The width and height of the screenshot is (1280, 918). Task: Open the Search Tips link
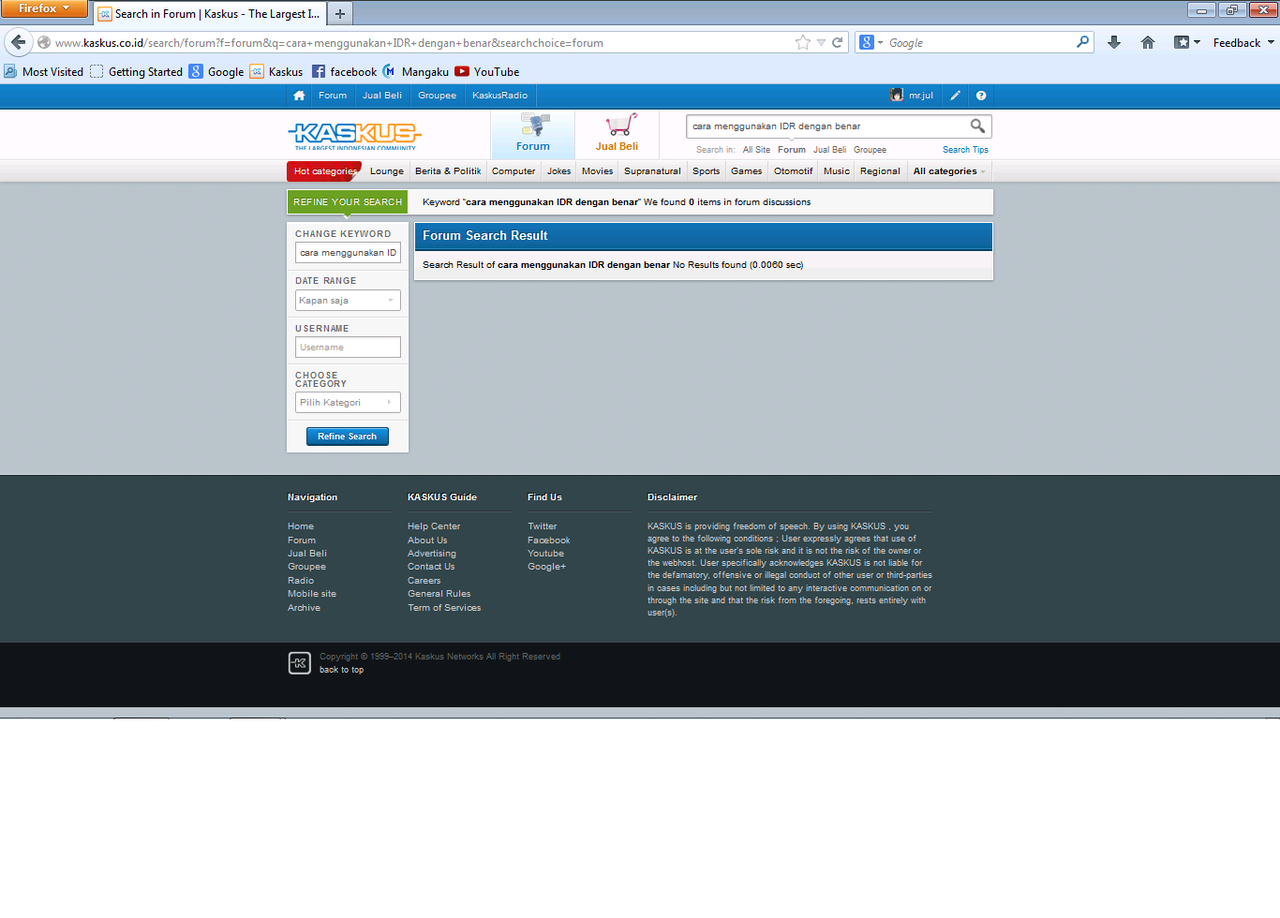[966, 150]
